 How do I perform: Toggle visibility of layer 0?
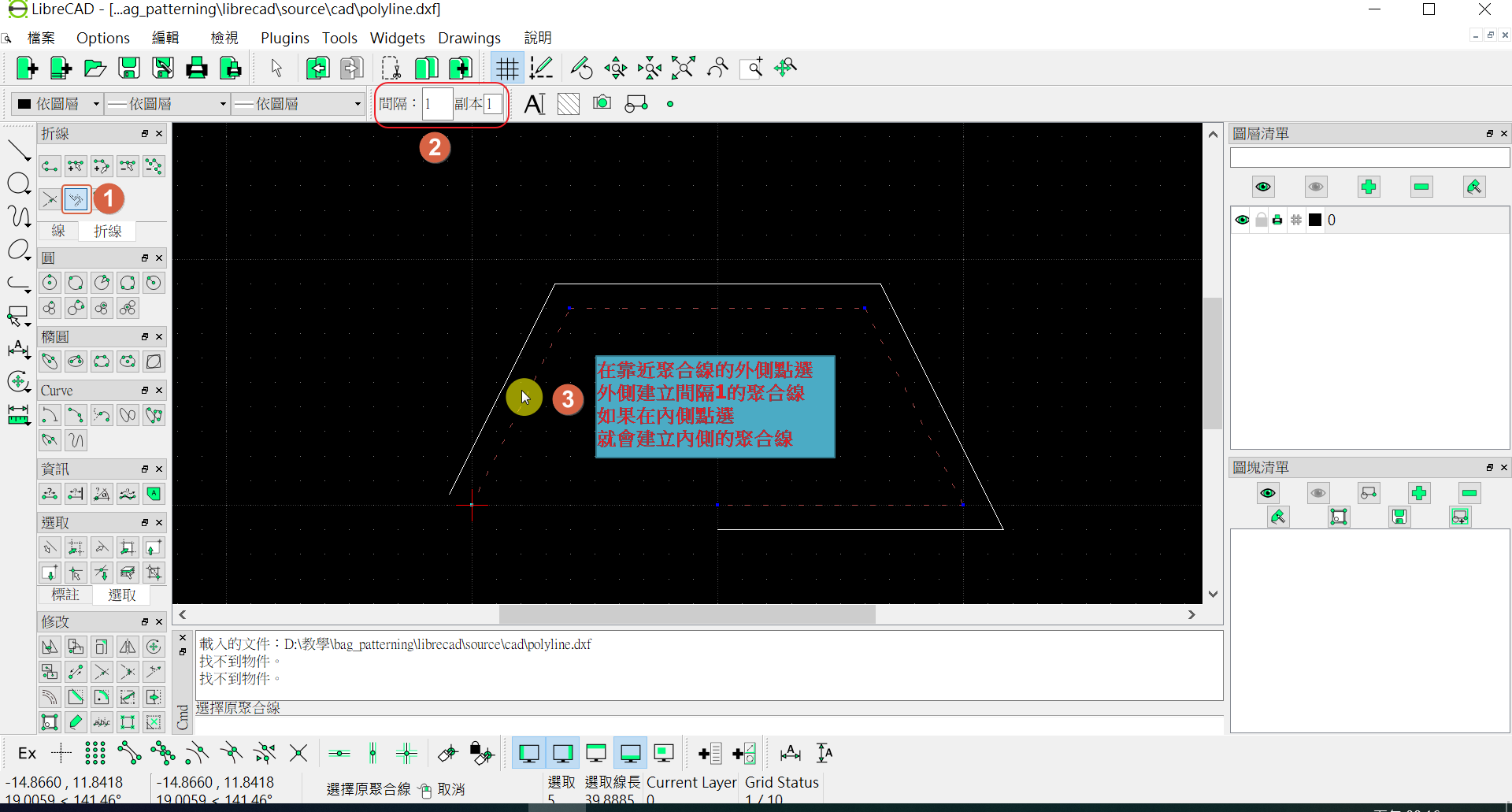[x=1242, y=220]
